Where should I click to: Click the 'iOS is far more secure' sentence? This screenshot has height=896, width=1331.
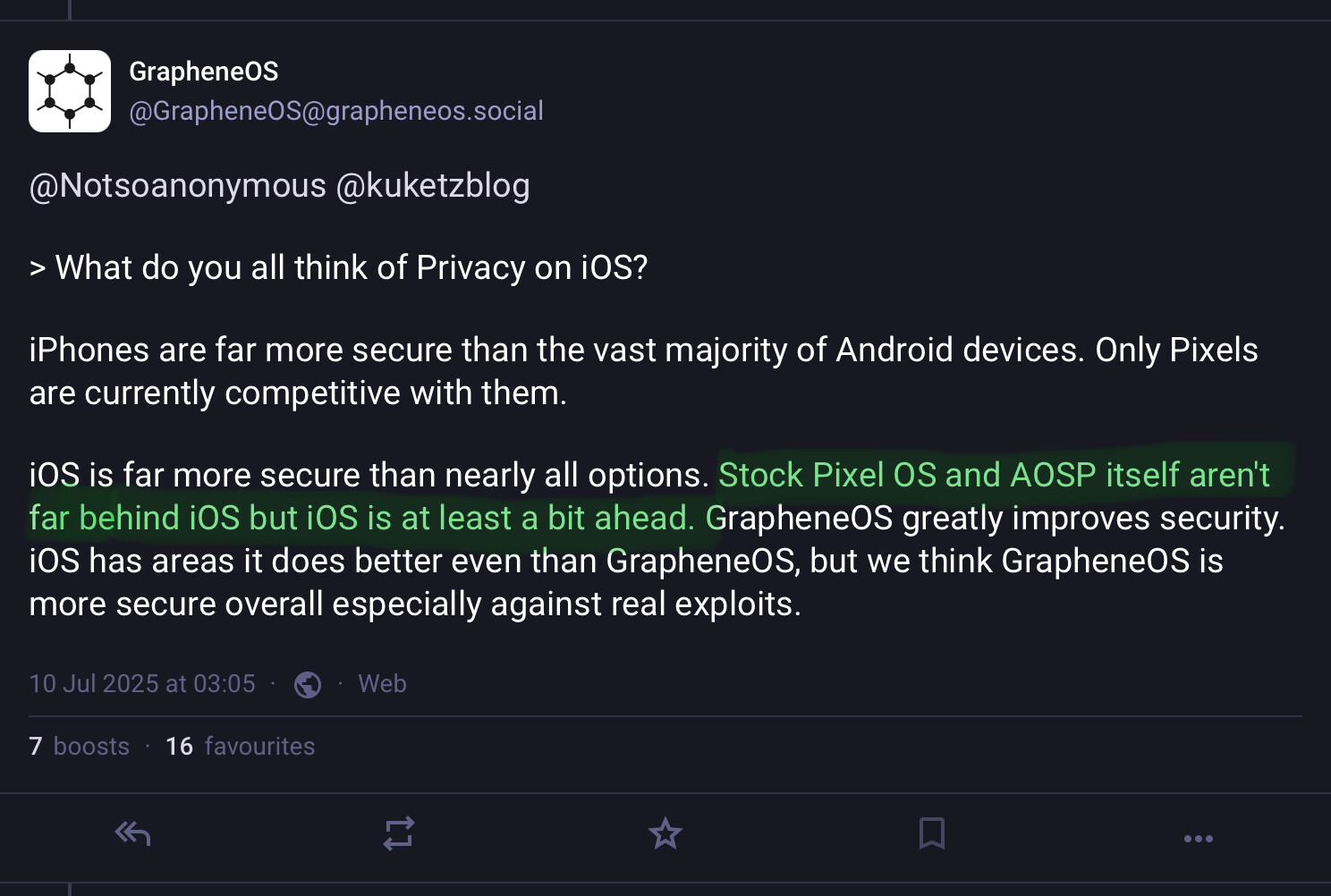click(369, 476)
